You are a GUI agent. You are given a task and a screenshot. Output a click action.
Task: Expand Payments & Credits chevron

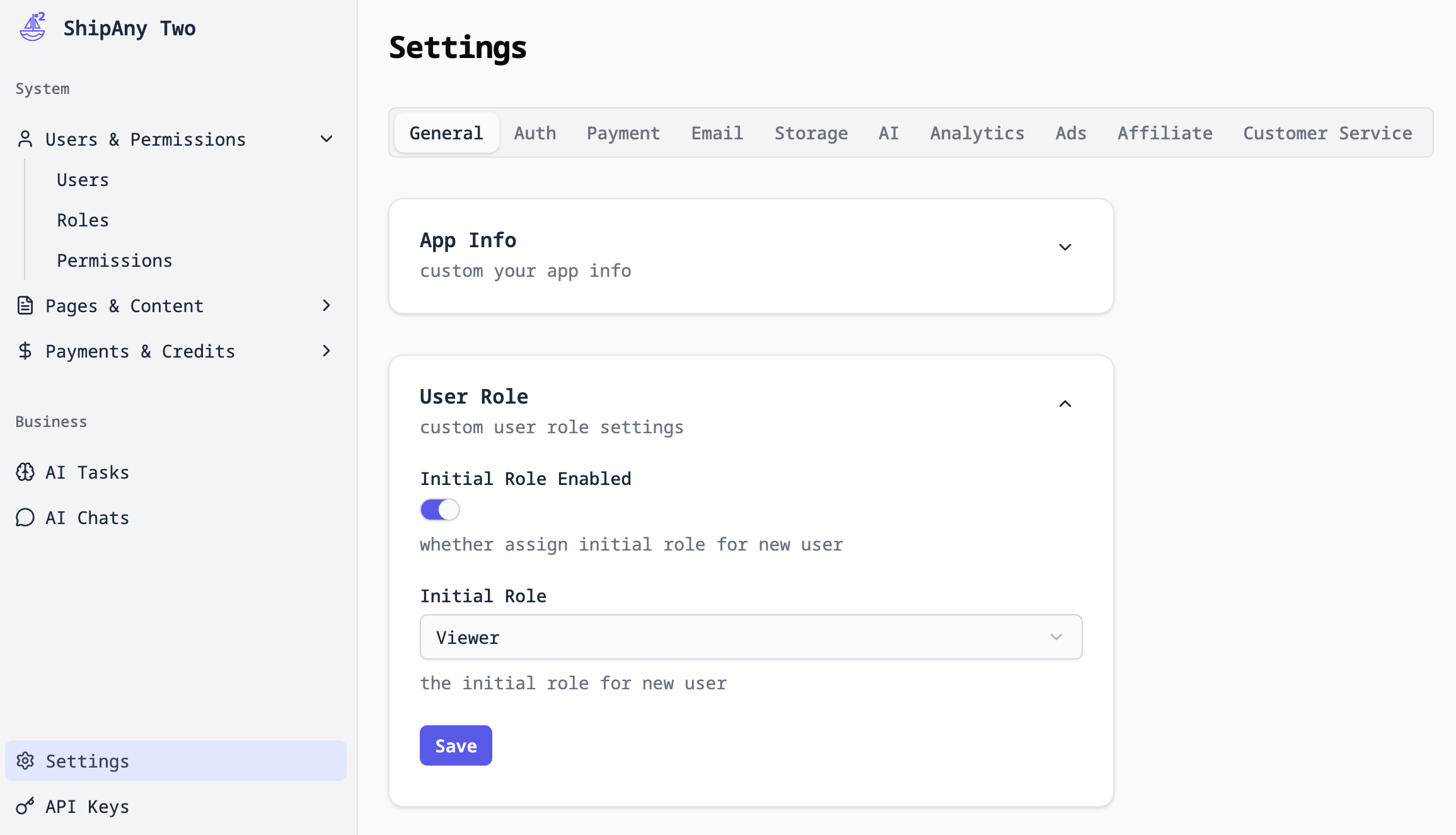[x=326, y=351]
